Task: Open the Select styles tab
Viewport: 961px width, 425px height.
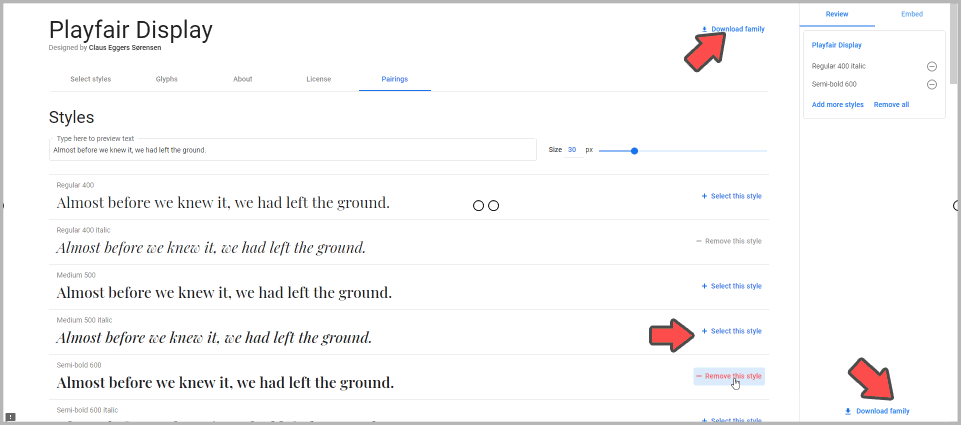Action: pos(90,79)
